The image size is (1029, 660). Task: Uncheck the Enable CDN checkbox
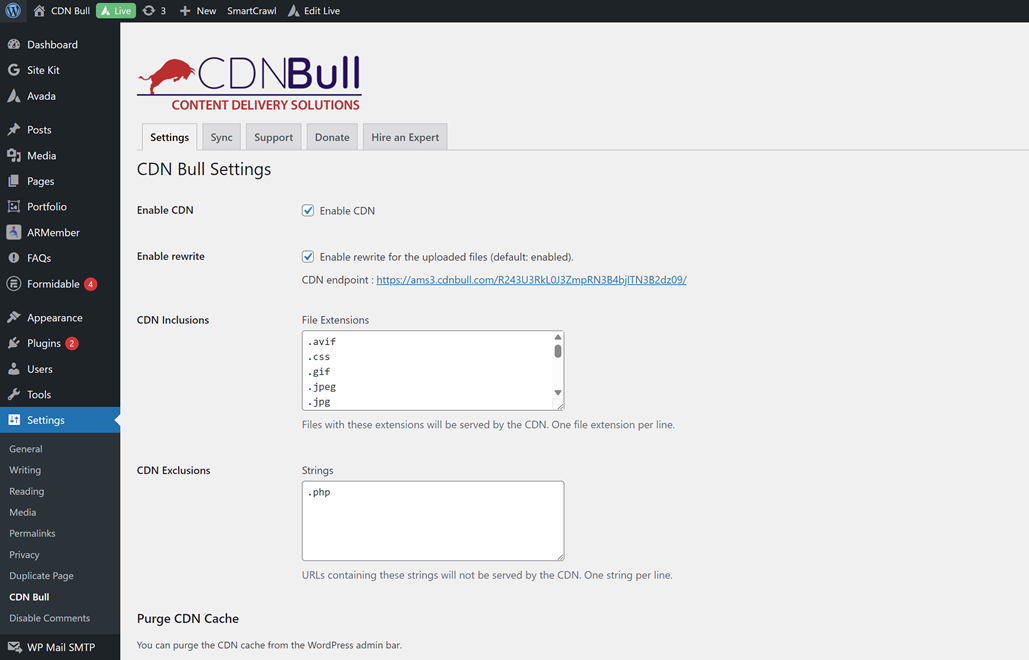pyautogui.click(x=308, y=211)
